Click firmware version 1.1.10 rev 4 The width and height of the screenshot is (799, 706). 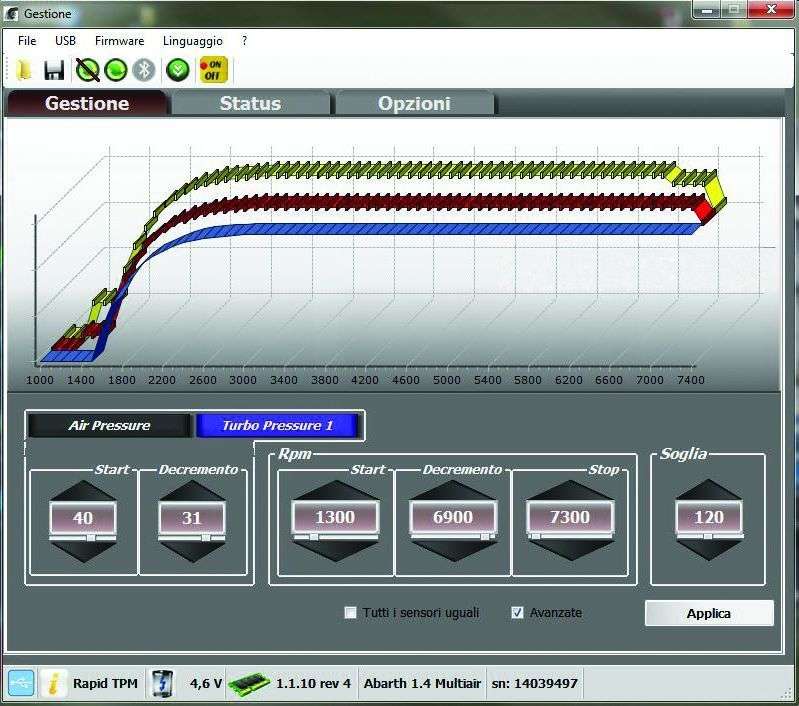coord(313,684)
